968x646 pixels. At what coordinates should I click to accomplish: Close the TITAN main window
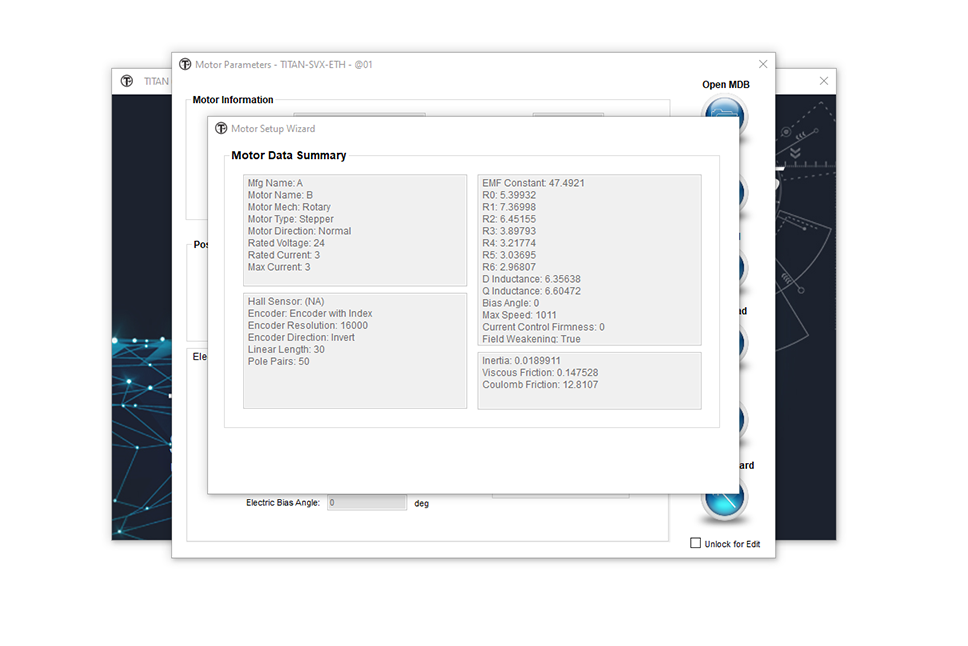click(824, 81)
